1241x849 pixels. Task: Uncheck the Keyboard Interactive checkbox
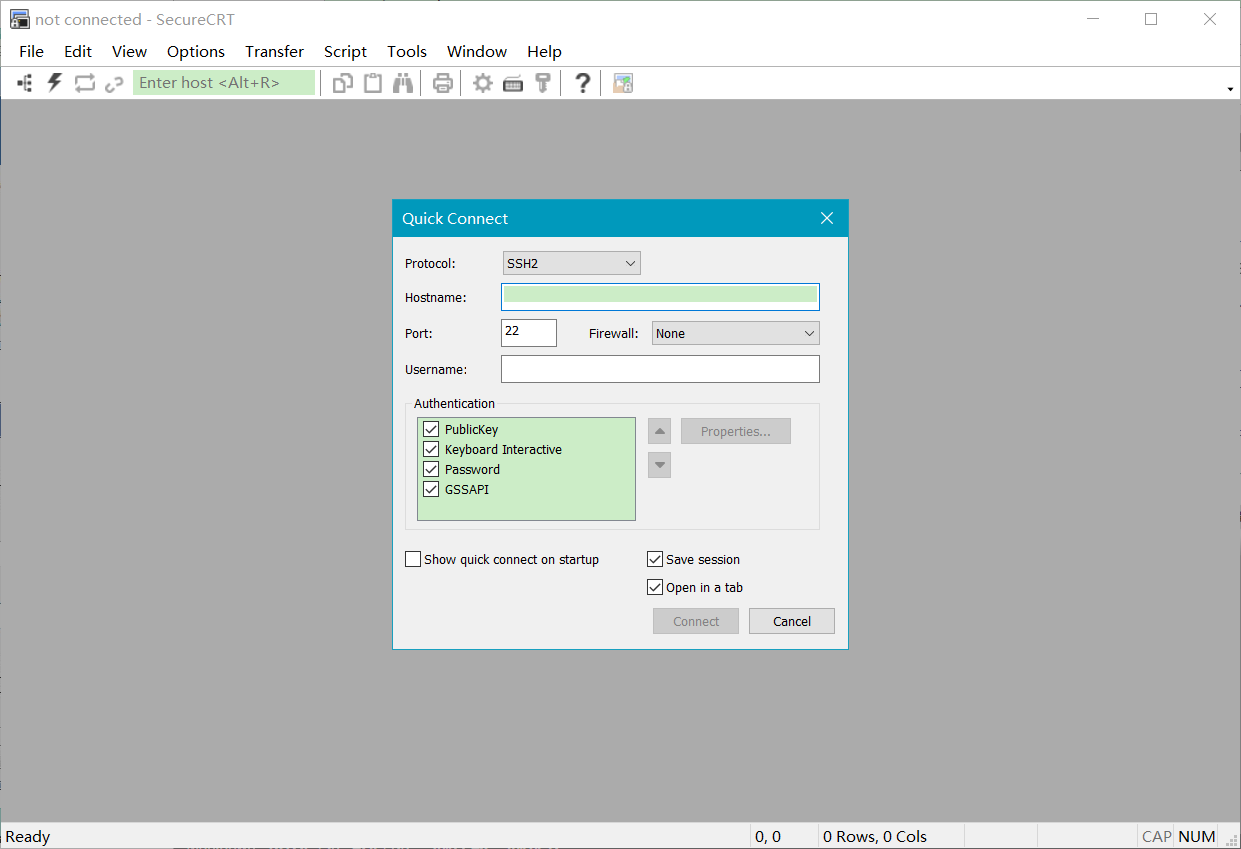[x=432, y=449]
